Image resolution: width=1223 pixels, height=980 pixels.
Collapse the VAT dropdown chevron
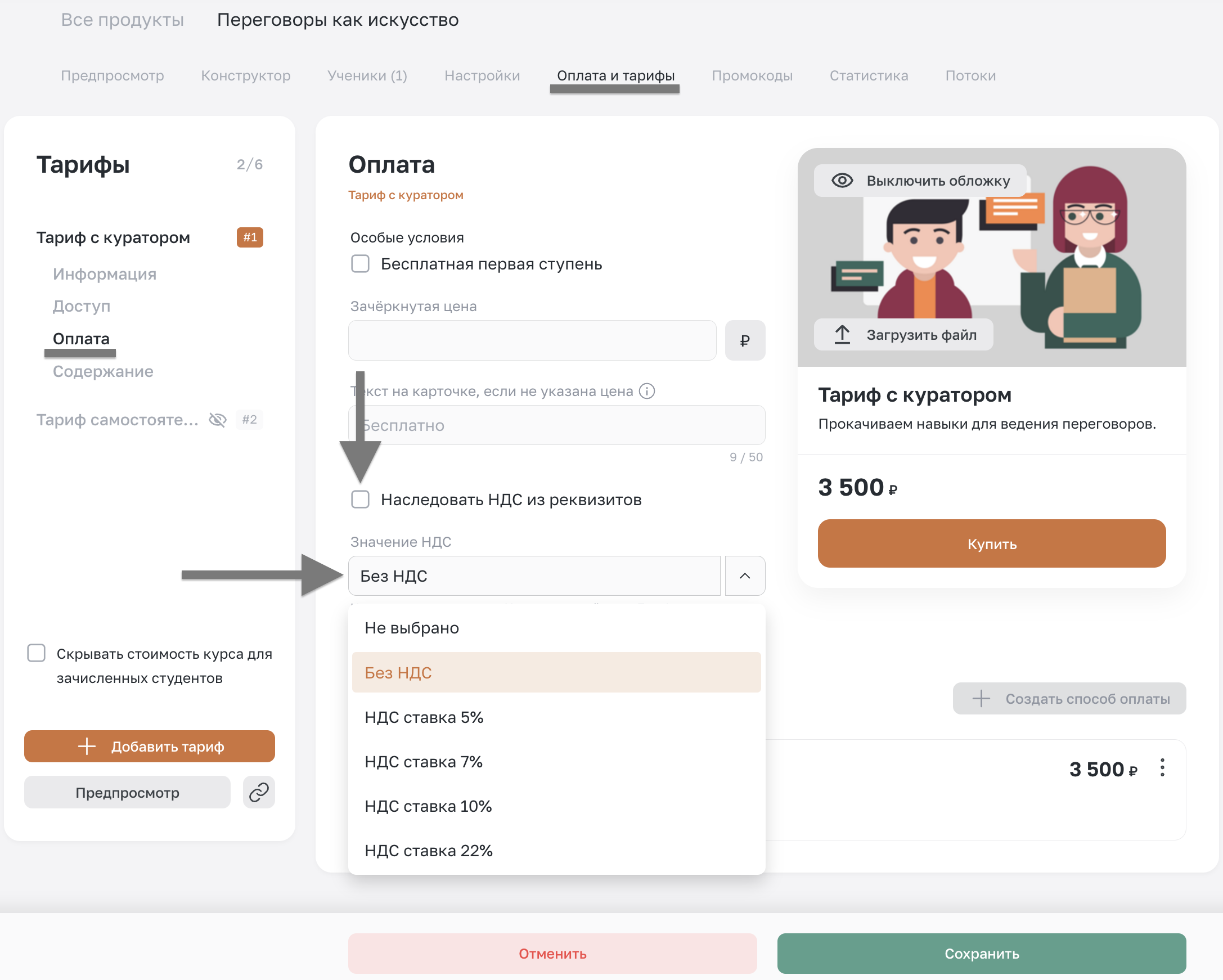pyautogui.click(x=744, y=576)
